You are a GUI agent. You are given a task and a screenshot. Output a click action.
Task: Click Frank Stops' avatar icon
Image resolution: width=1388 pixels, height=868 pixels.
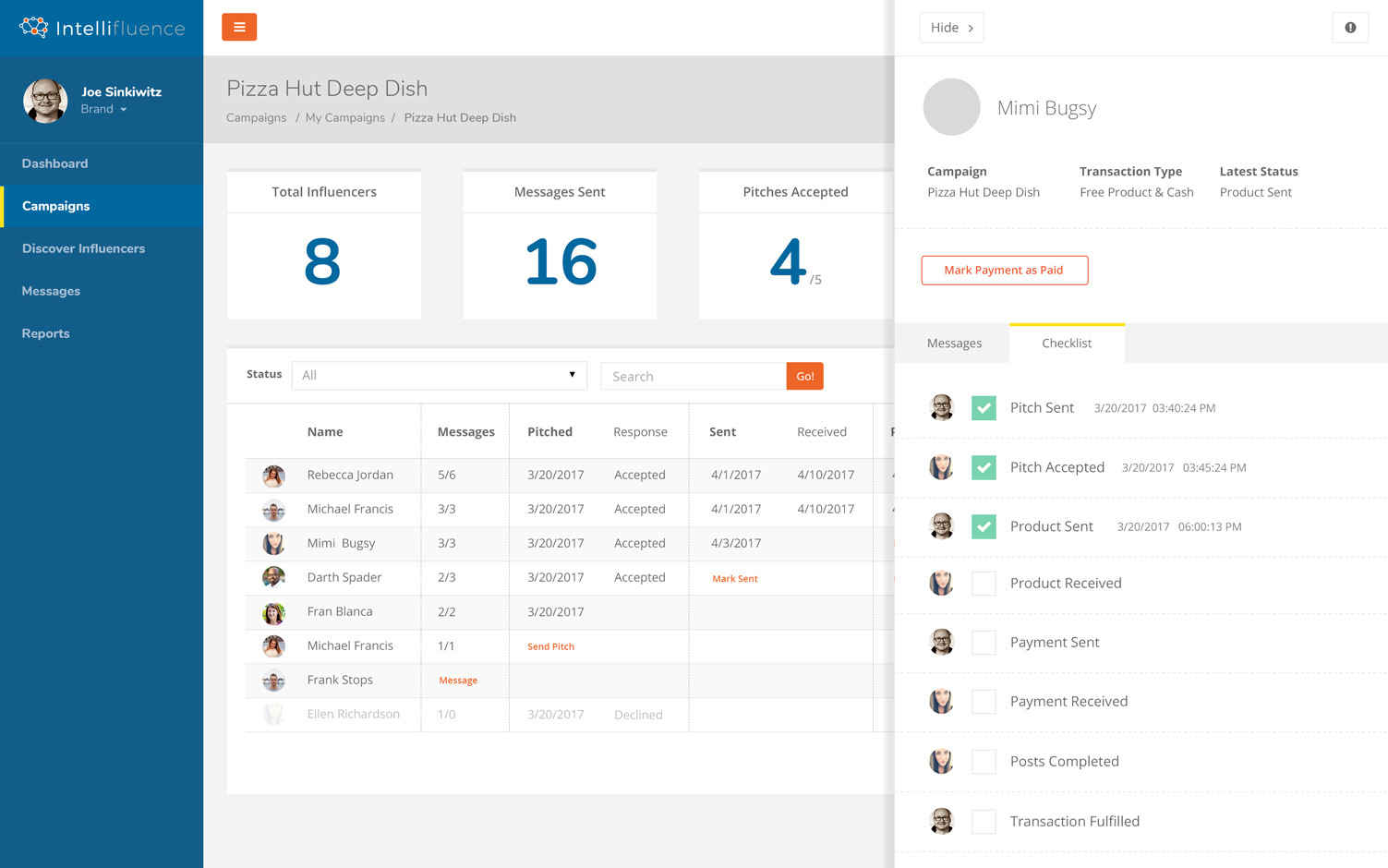point(273,681)
